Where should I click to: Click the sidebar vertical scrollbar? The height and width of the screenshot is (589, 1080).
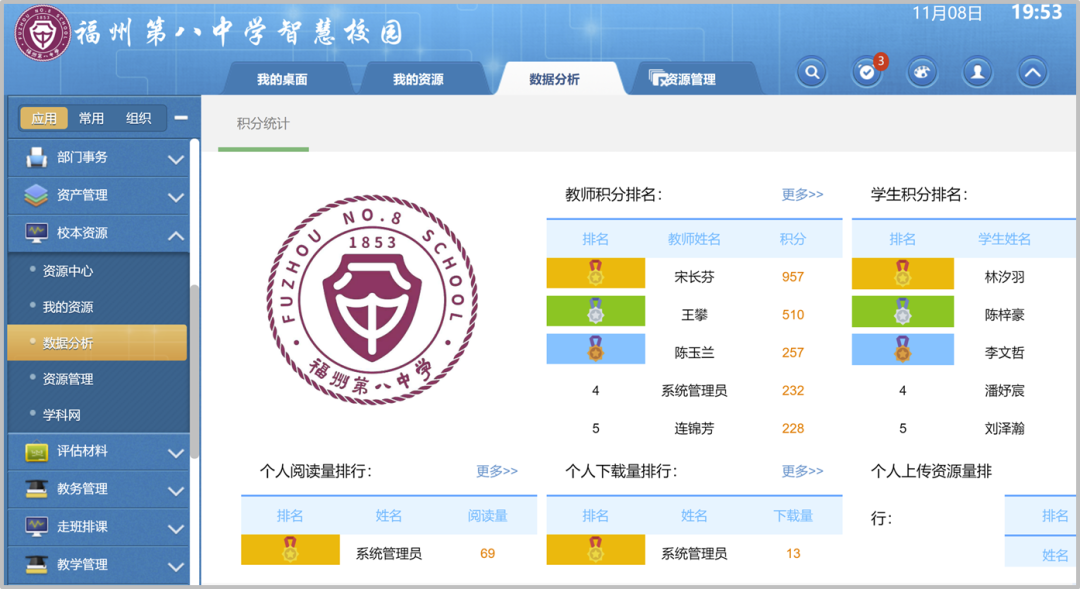(194, 371)
